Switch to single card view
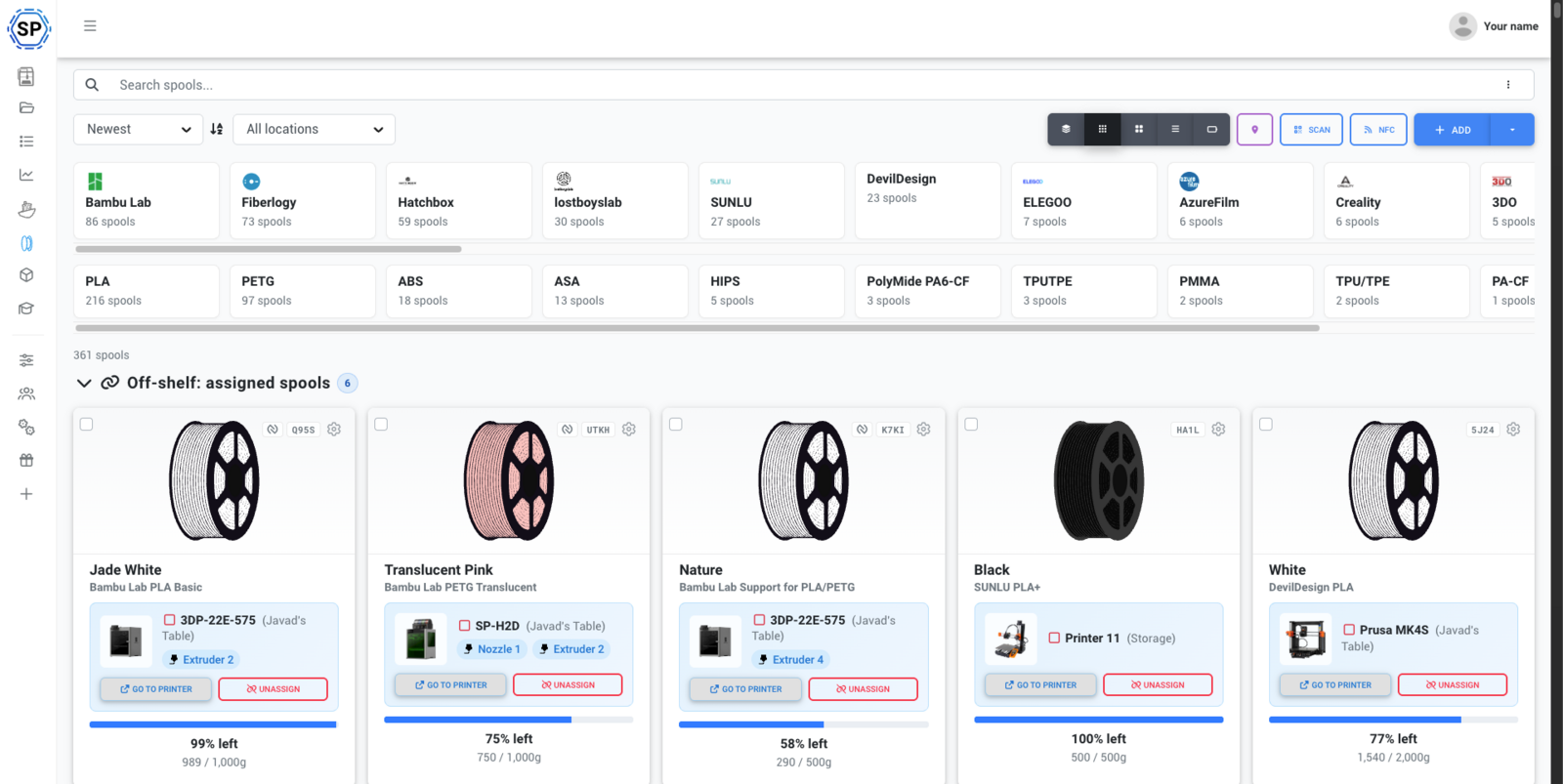The image size is (1563, 784). click(1211, 129)
